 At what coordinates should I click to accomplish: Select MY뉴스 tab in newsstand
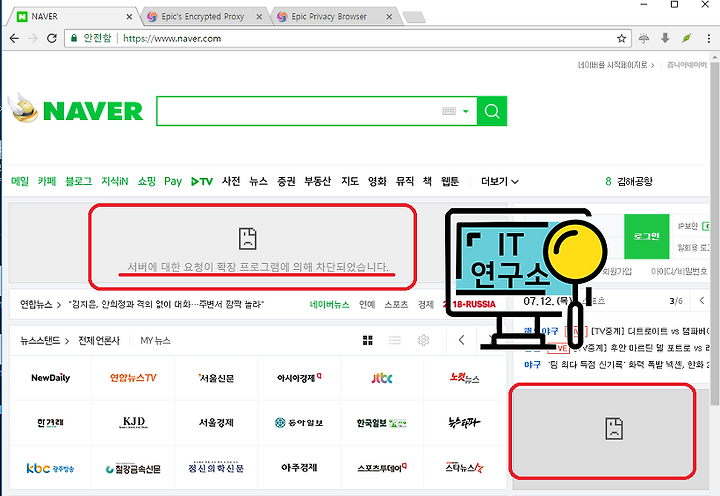pyautogui.click(x=155, y=340)
